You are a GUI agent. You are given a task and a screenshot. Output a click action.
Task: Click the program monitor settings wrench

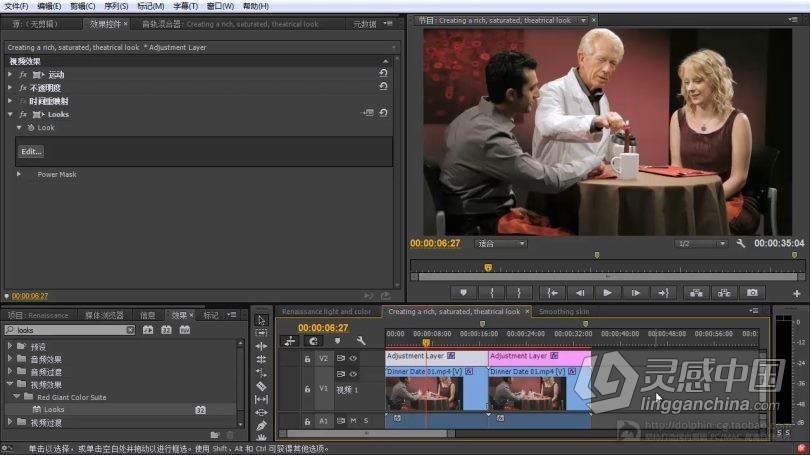point(740,243)
